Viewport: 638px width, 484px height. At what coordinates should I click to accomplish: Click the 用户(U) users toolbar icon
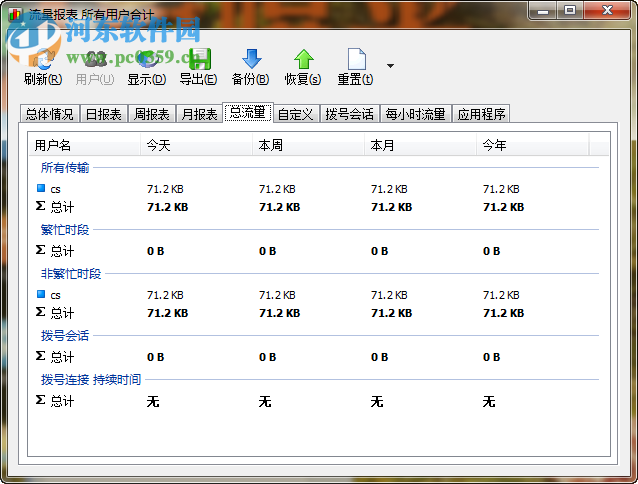pos(95,59)
